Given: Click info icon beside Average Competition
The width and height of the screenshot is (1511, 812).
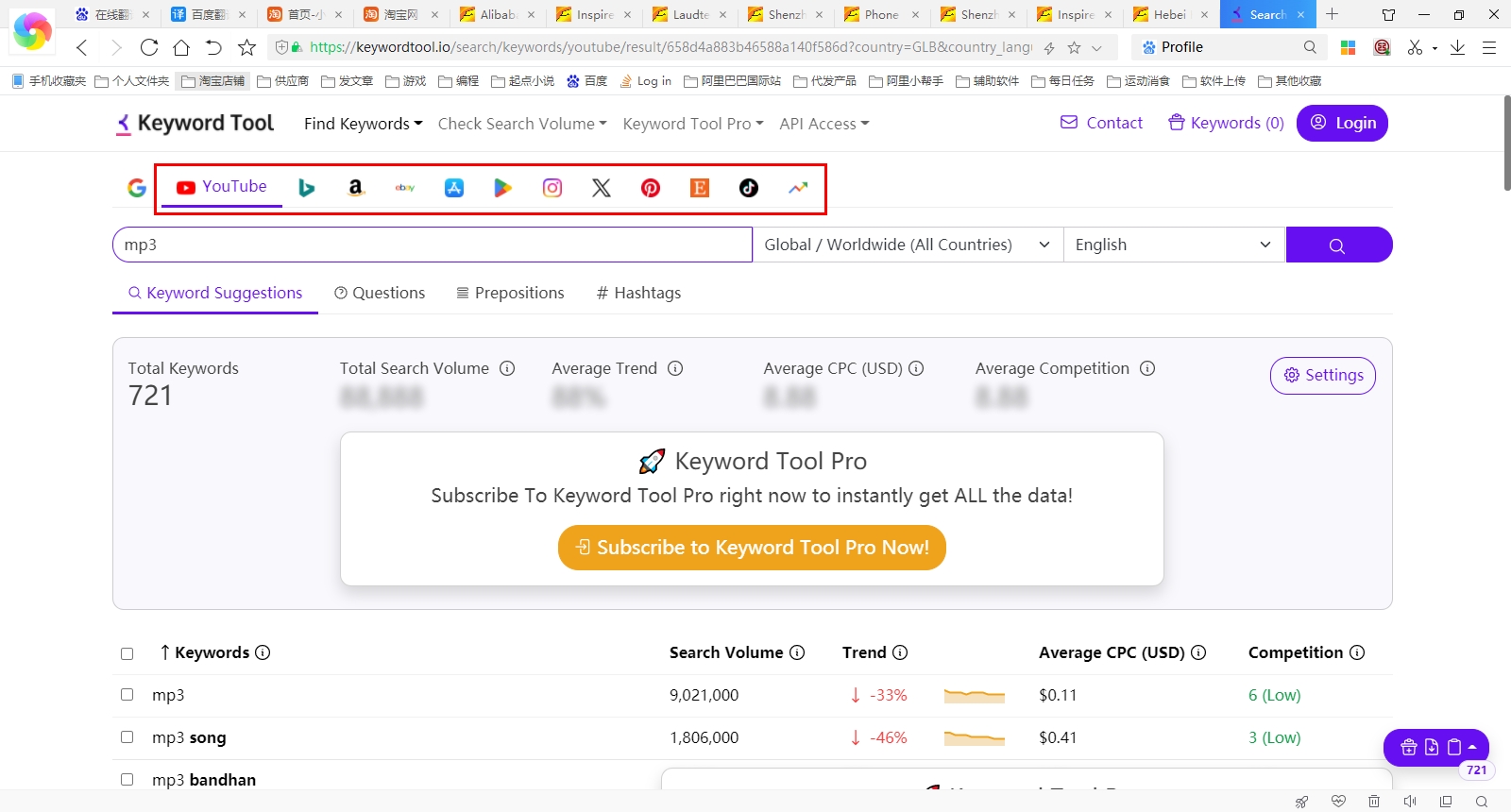Looking at the screenshot, I should (x=1147, y=368).
